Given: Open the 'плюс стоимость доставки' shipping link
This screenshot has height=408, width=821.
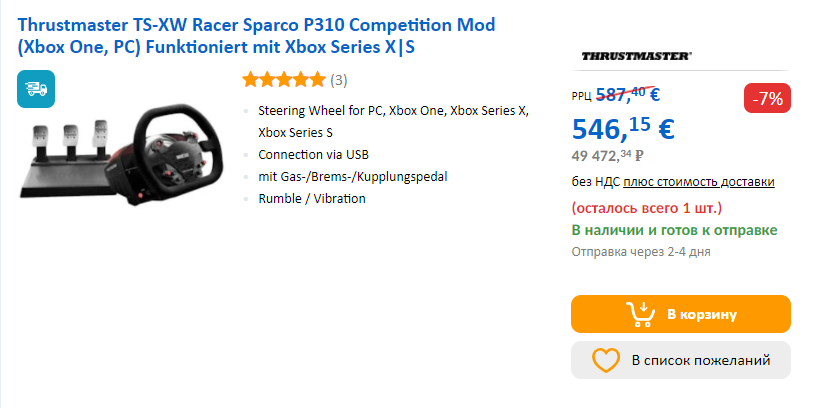Looking at the screenshot, I should [x=698, y=181].
